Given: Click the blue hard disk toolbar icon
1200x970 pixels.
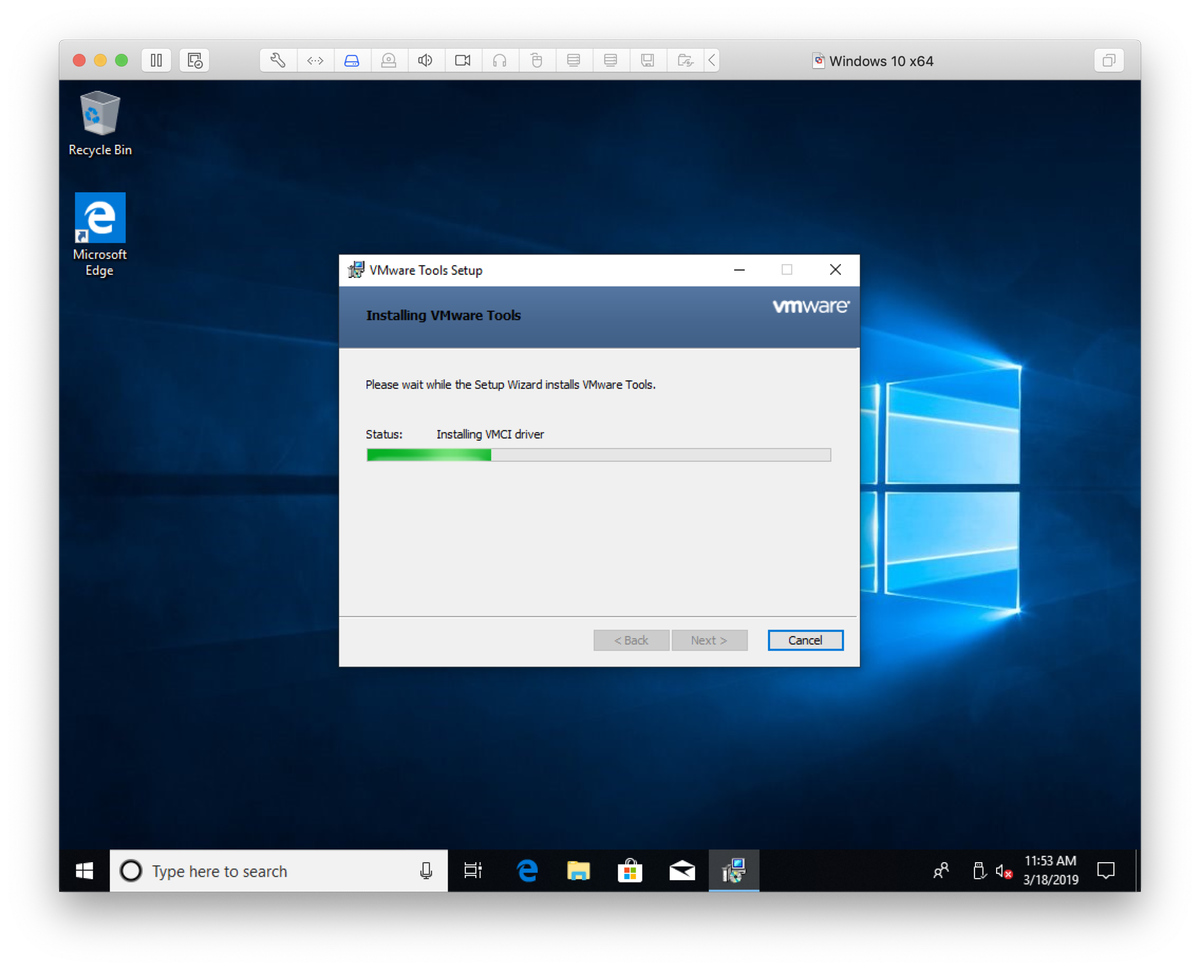Looking at the screenshot, I should (x=352, y=60).
